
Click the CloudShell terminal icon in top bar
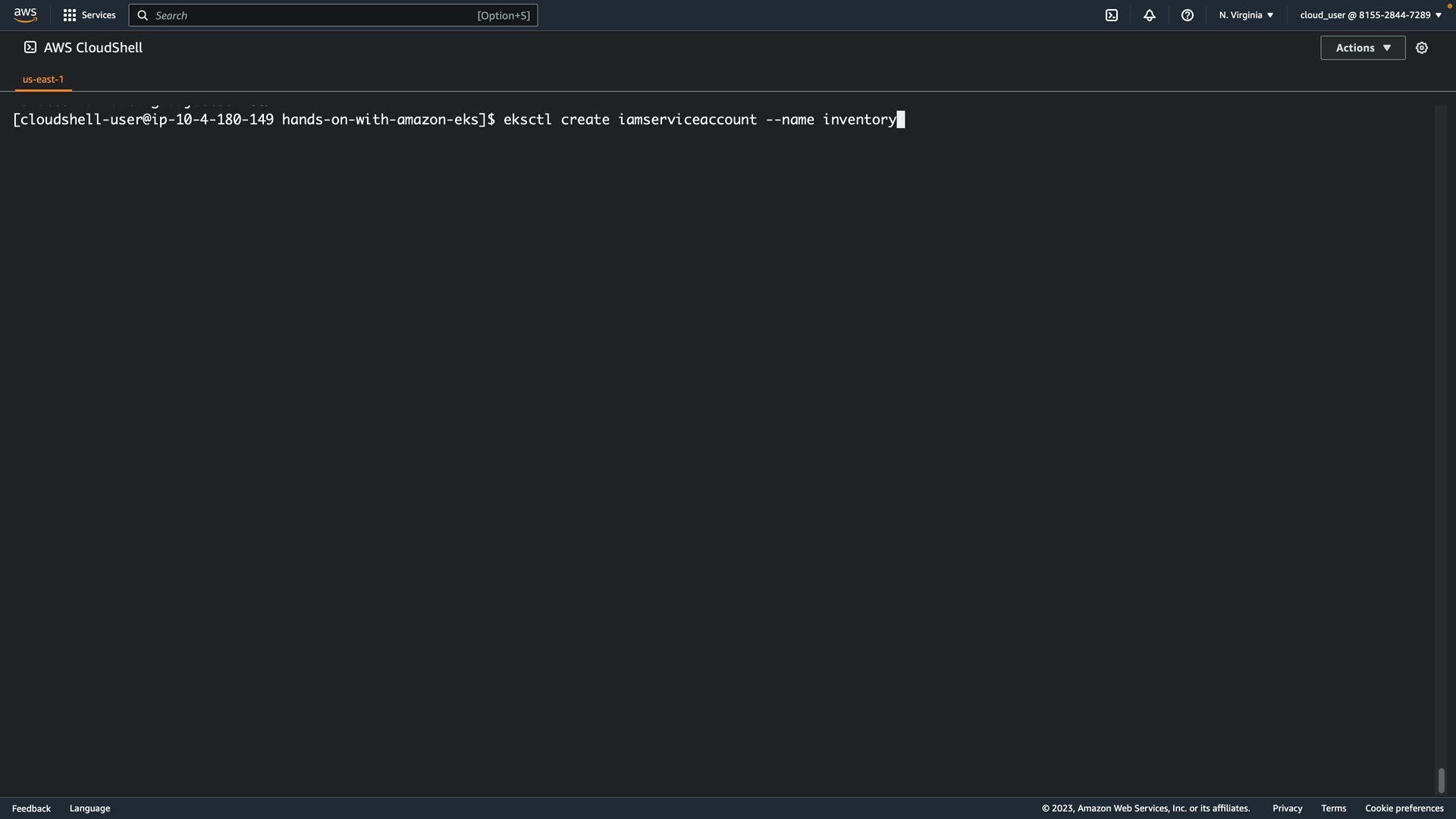pos(1111,15)
